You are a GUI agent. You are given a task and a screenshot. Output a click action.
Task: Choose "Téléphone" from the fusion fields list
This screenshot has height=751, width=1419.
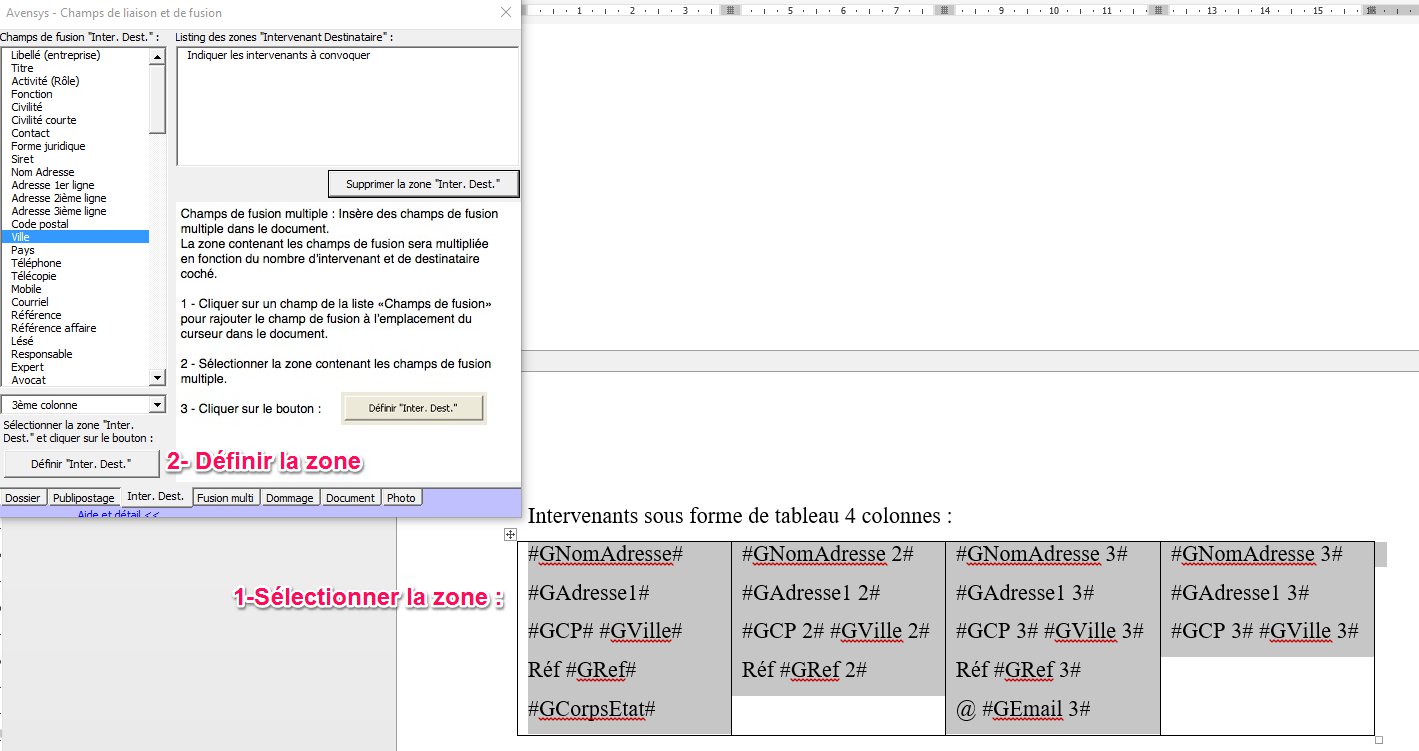36,263
